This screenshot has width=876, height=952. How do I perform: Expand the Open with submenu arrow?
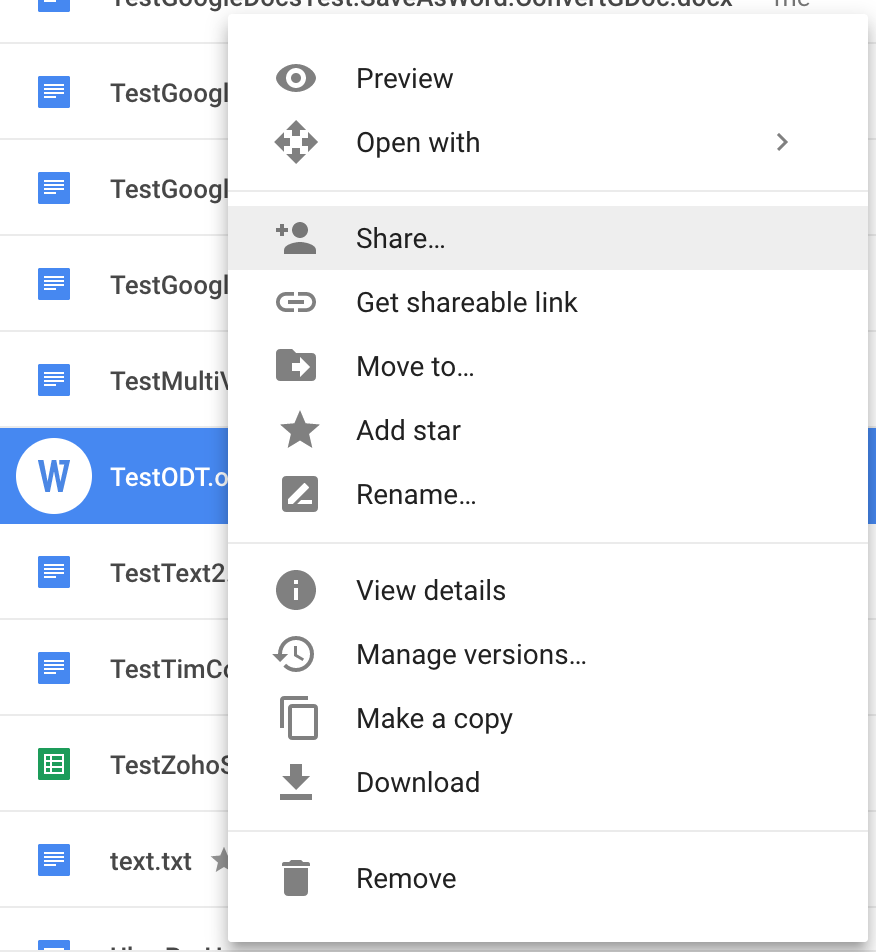click(783, 142)
